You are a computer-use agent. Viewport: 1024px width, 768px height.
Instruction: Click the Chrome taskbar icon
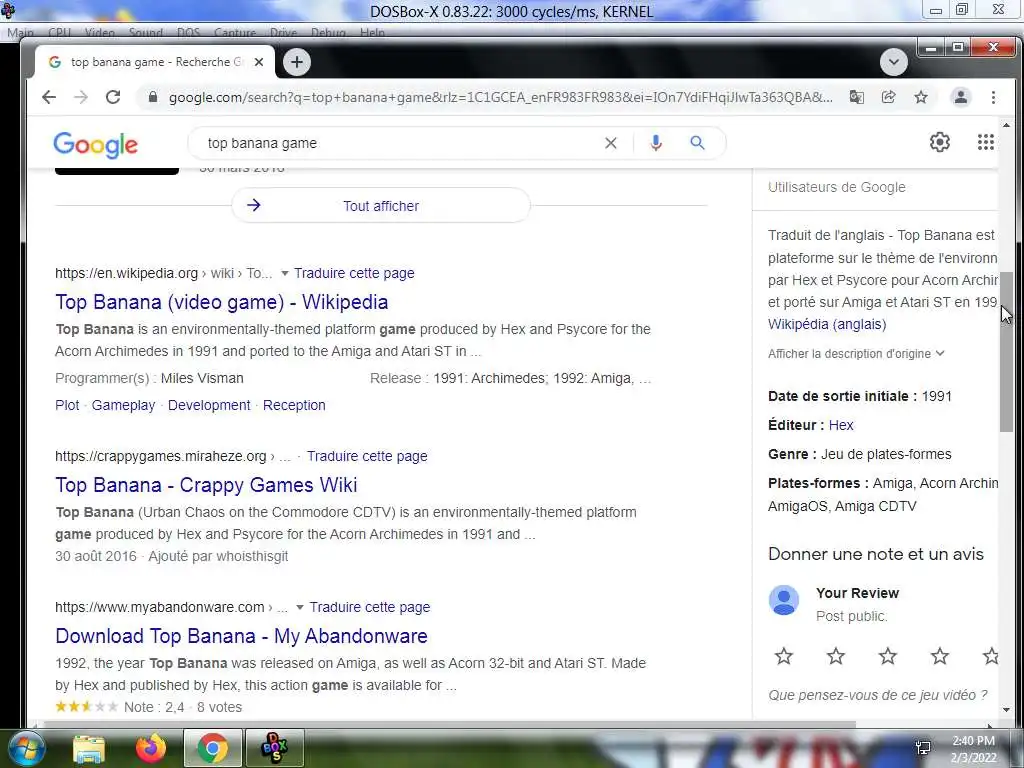coord(212,748)
